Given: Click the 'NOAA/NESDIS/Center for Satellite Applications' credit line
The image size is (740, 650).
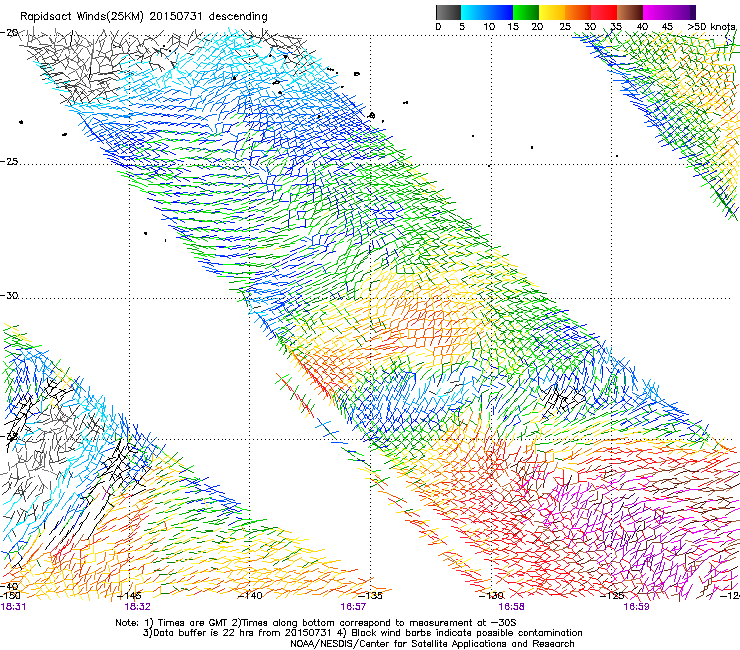Looking at the screenshot, I should coord(432,644).
